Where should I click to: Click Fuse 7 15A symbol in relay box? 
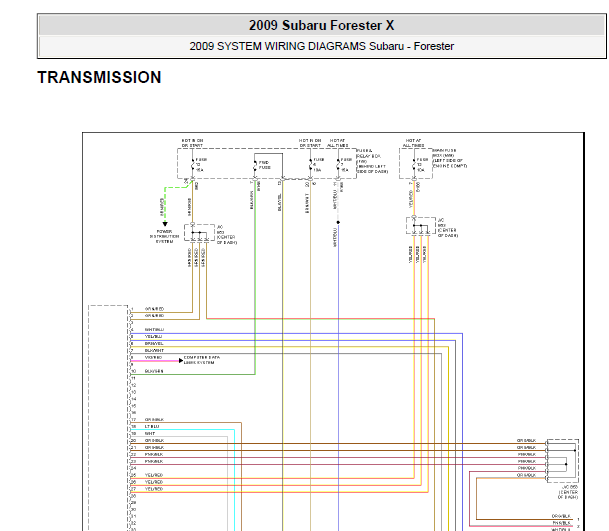tap(338, 165)
